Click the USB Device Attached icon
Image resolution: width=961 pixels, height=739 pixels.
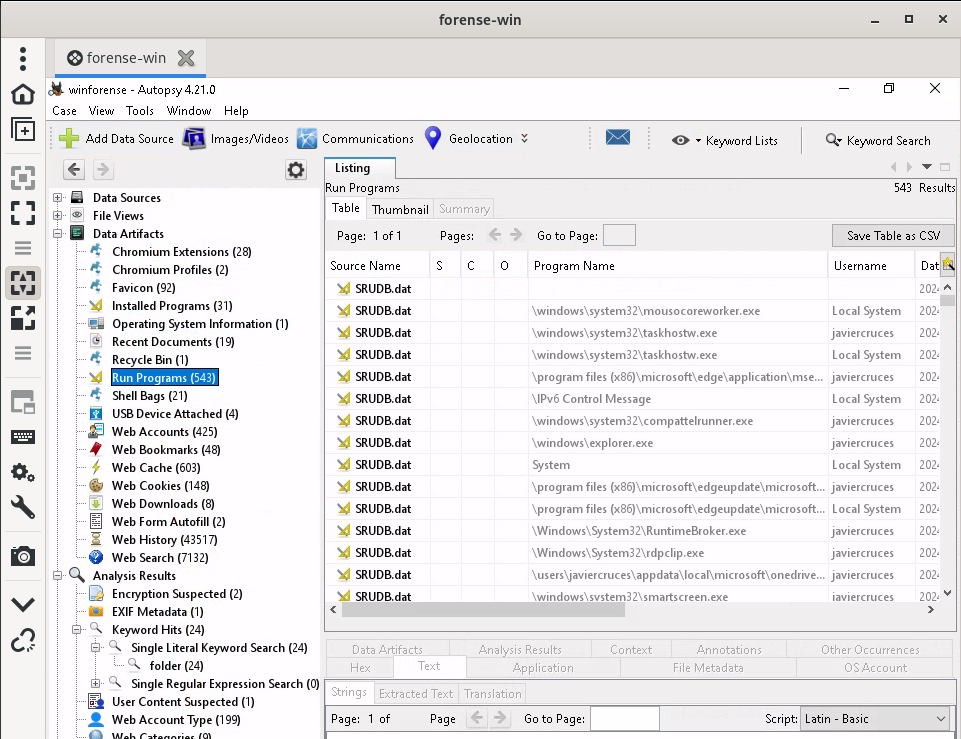click(x=96, y=414)
